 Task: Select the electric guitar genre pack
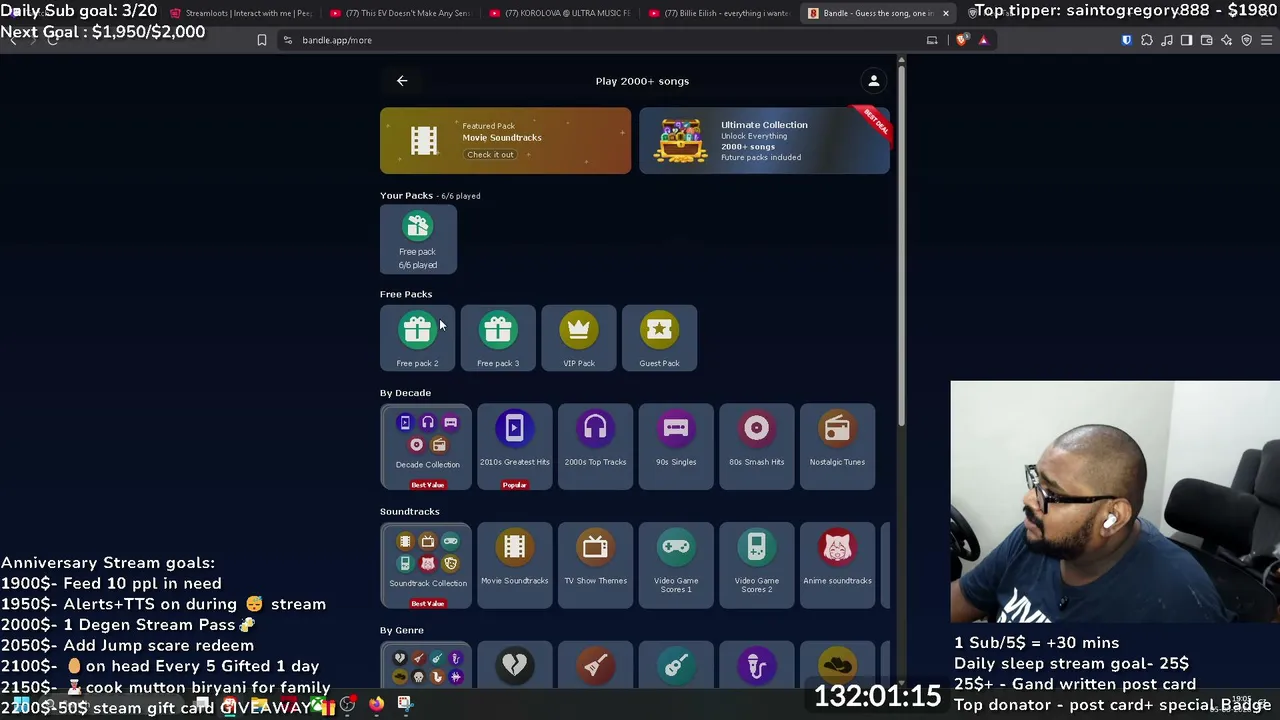click(595, 666)
